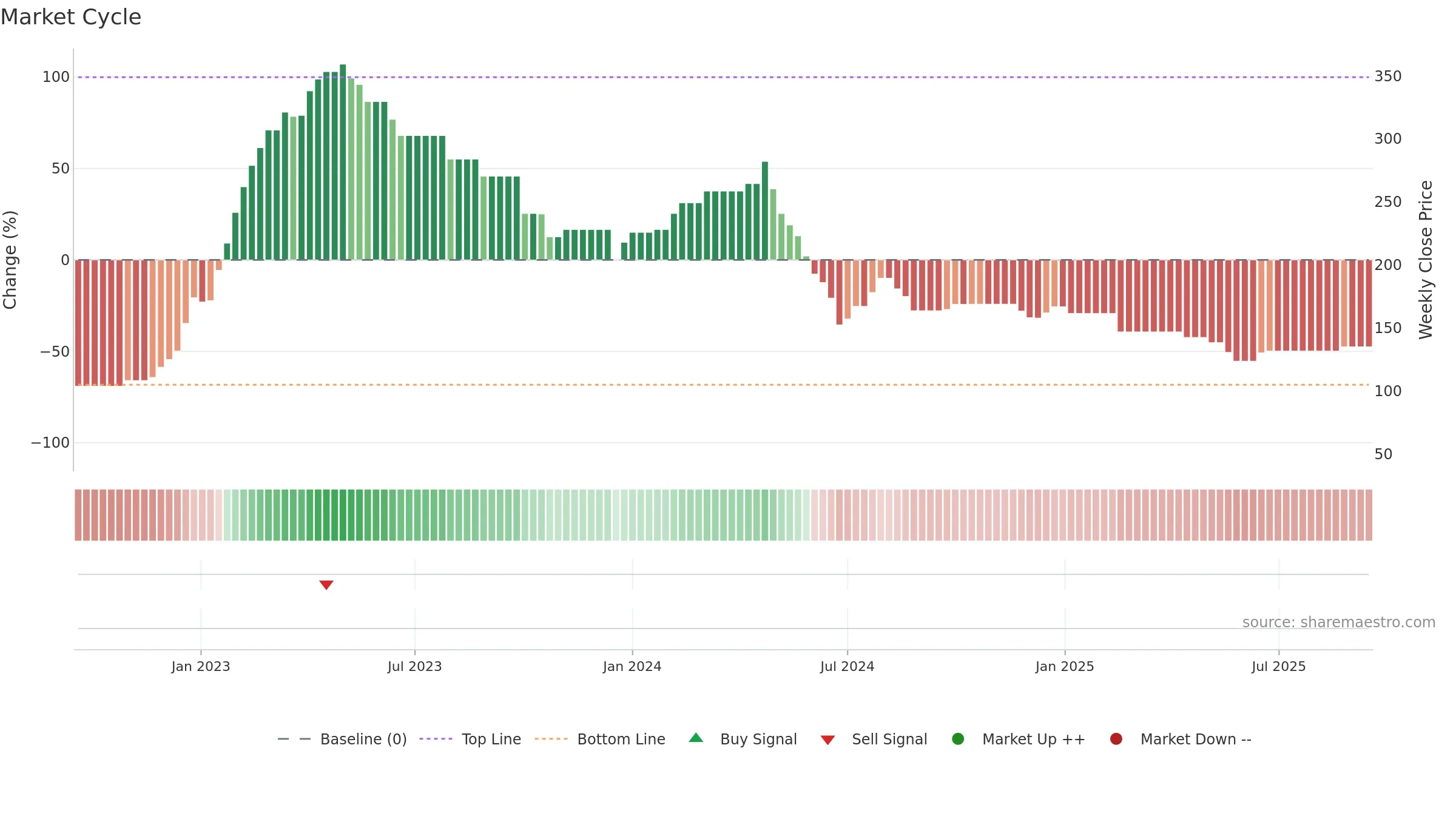The image size is (1456, 819).
Task: Click the tall green bar peaking near mid-2024
Action: [x=765, y=211]
